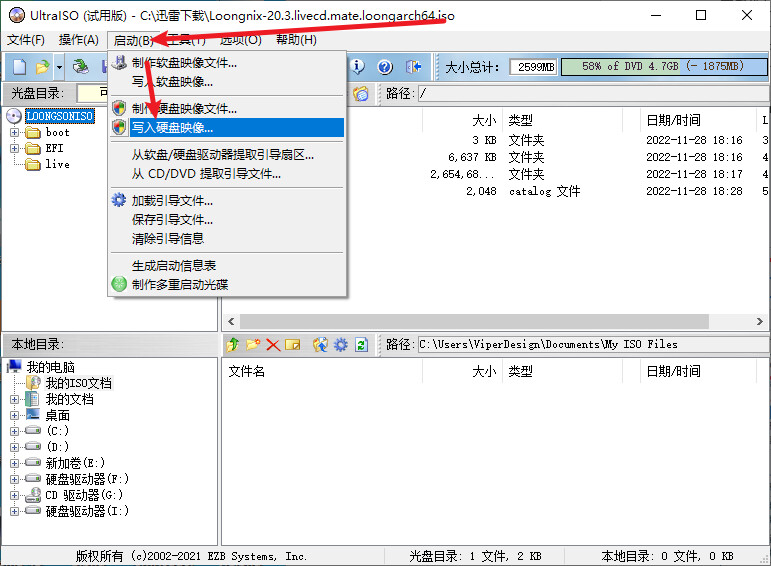Screen dimensions: 771x566
Task: Open the 文件(F) menu
Action: pyautogui.click(x=26, y=40)
